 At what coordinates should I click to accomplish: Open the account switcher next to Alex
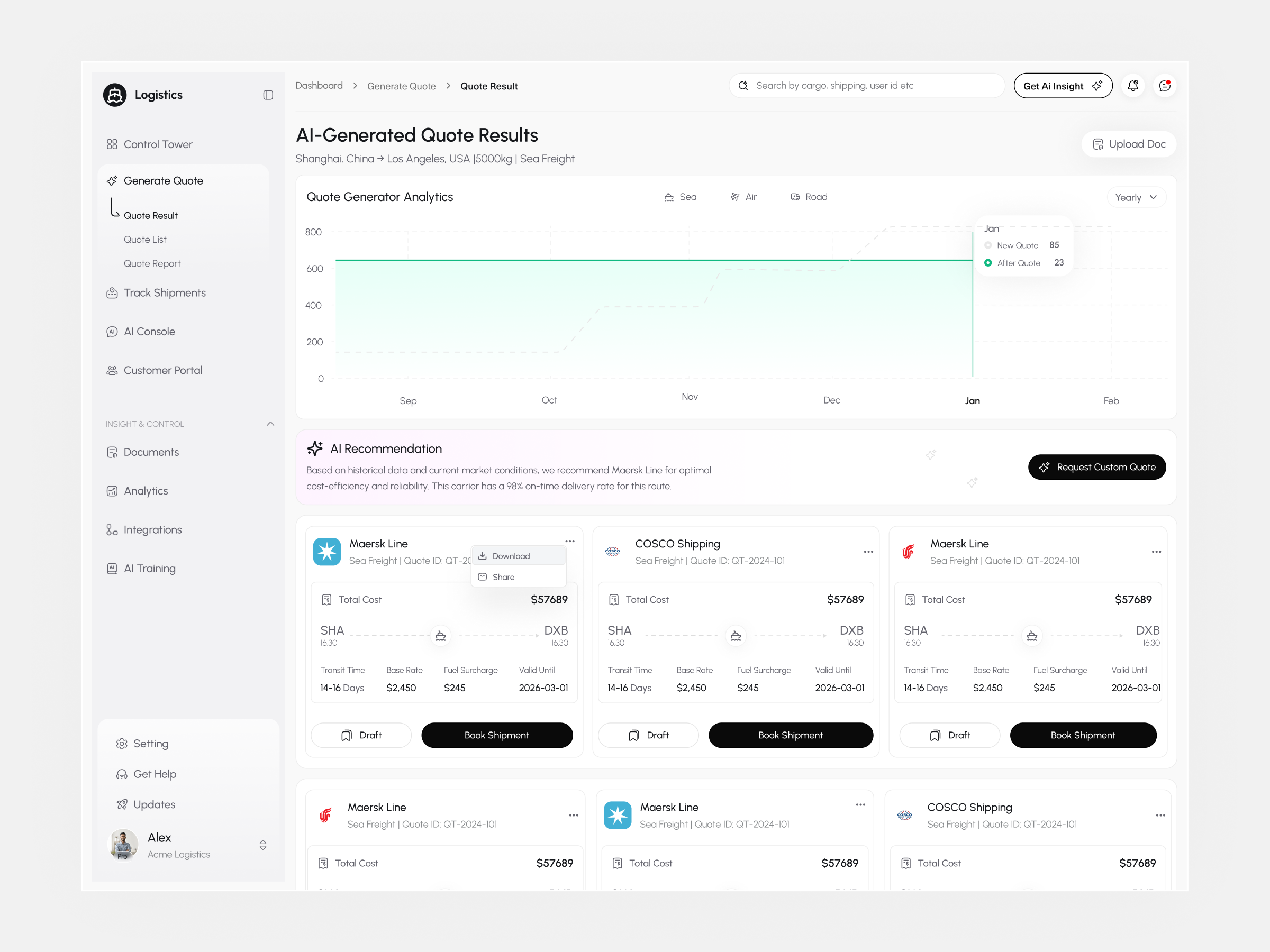pos(263,845)
